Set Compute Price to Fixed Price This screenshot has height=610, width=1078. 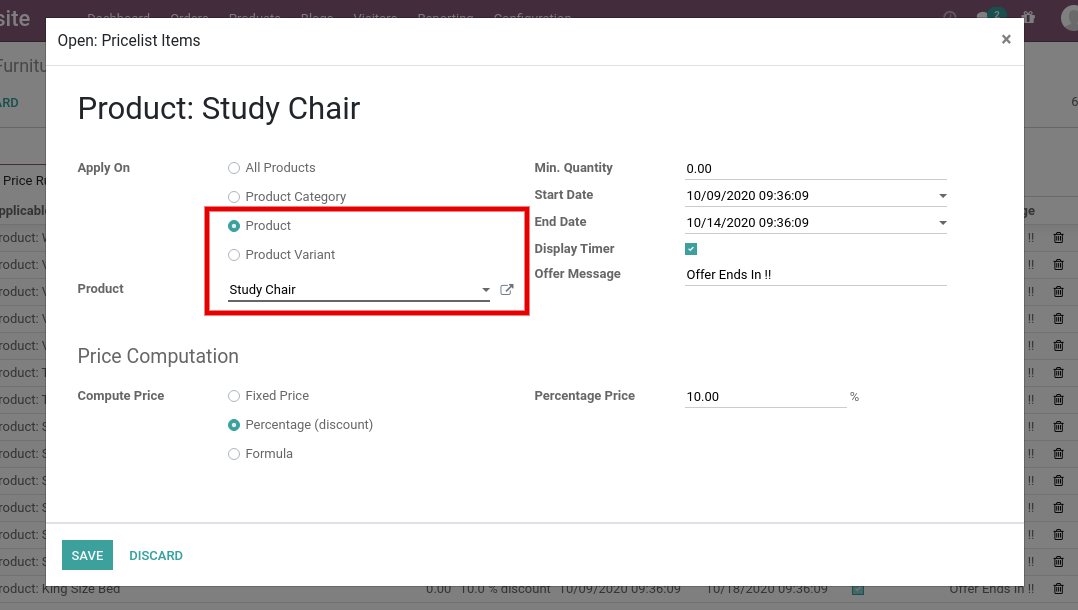click(x=234, y=396)
